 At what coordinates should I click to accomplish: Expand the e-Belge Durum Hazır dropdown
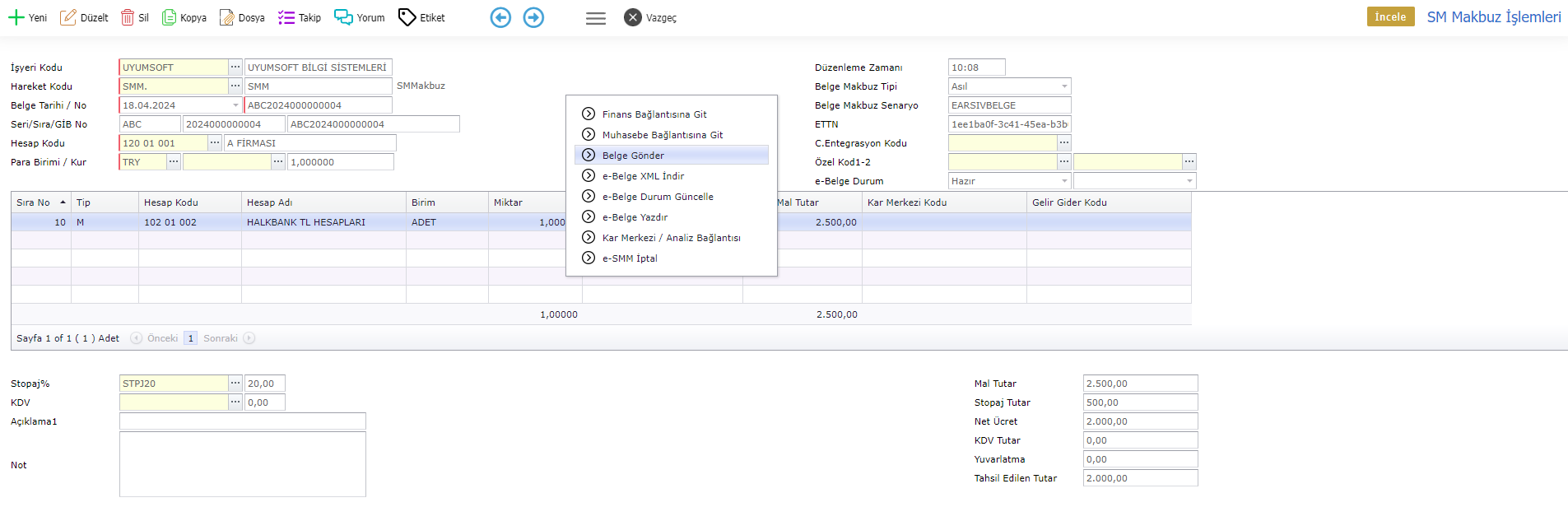(x=1064, y=181)
